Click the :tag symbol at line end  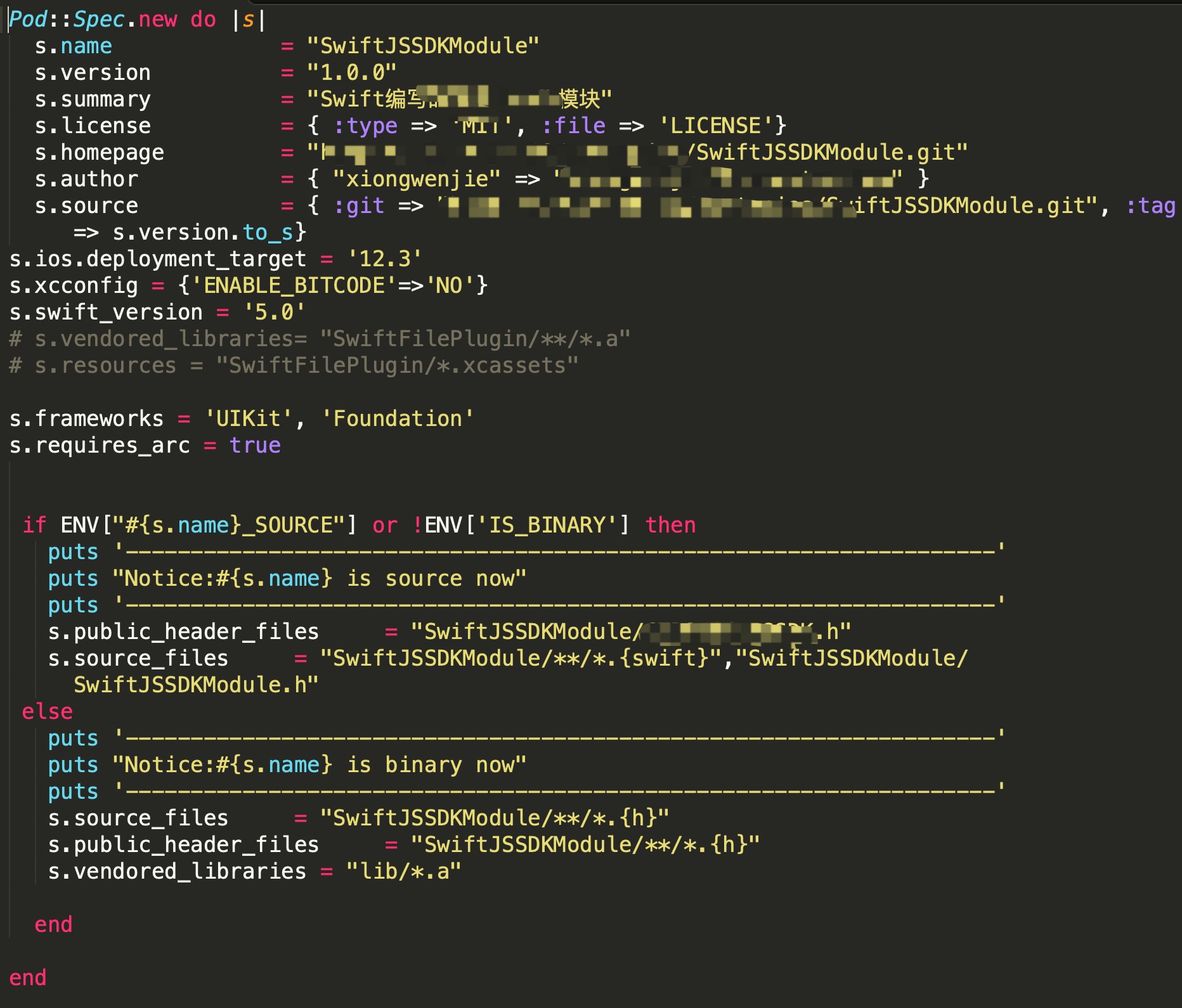pyautogui.click(x=1150, y=206)
